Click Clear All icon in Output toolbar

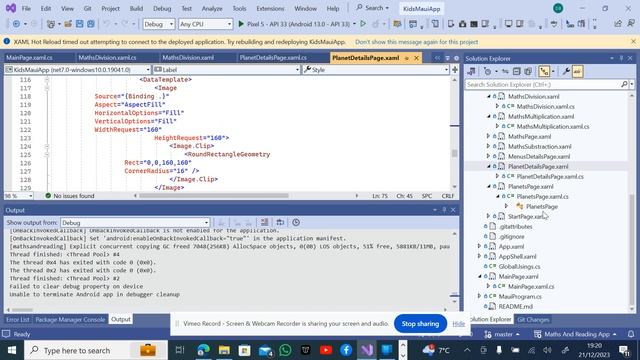(264, 222)
